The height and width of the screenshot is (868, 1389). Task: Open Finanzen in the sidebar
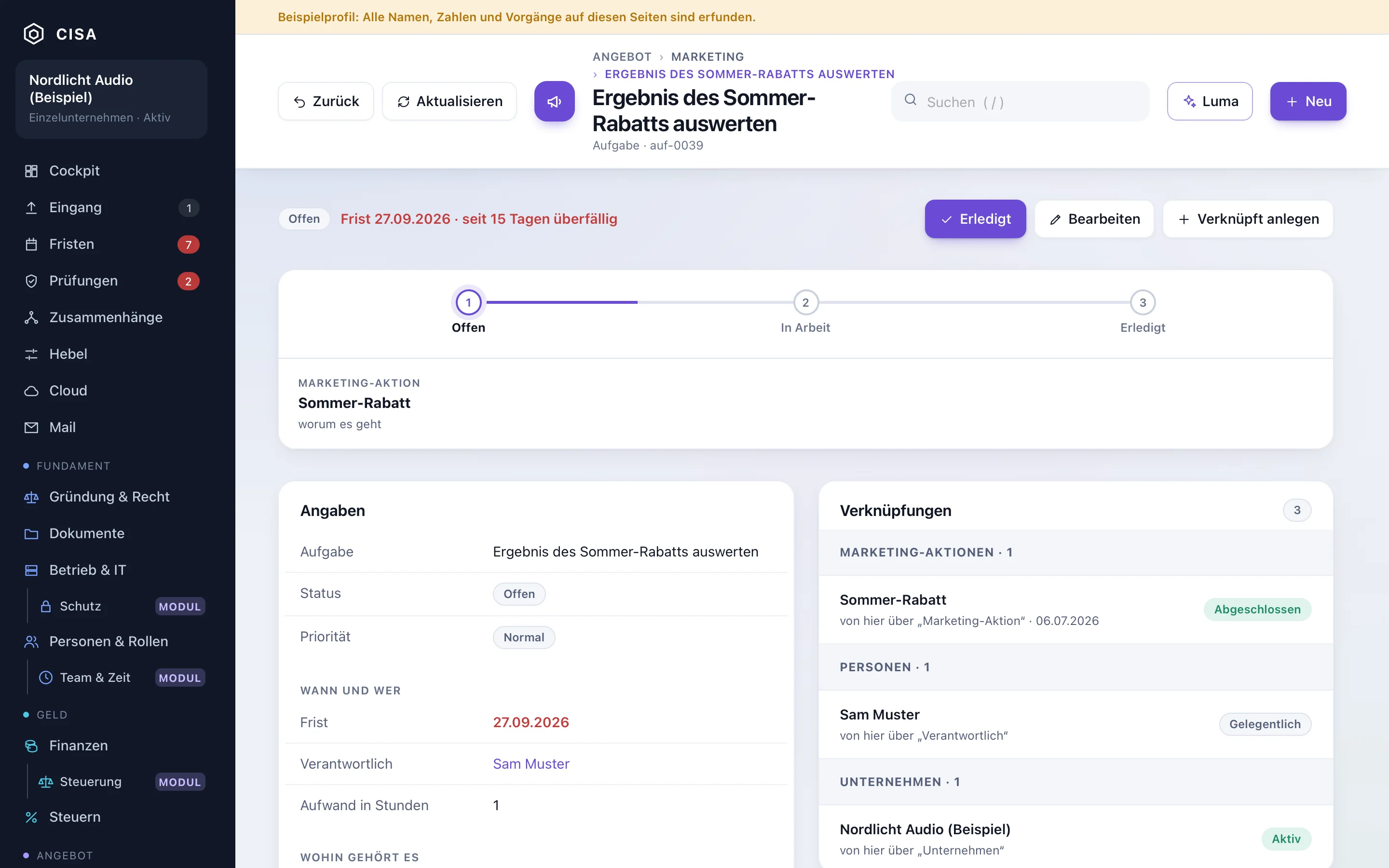(111, 745)
